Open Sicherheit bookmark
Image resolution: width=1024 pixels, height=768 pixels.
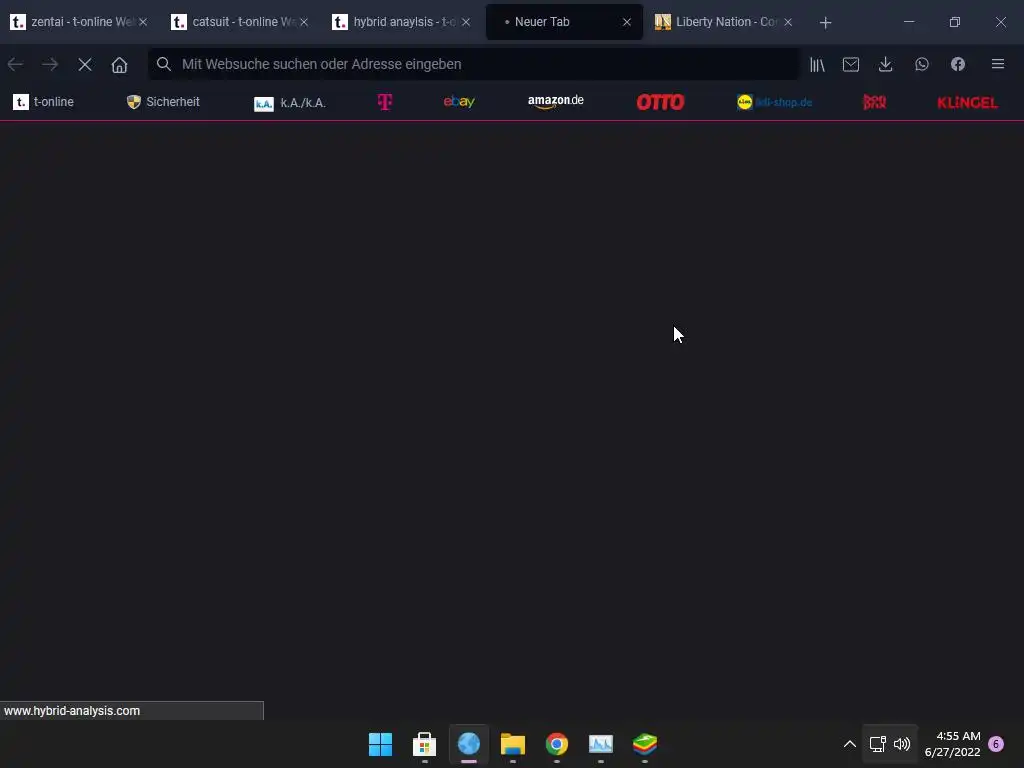(x=163, y=102)
